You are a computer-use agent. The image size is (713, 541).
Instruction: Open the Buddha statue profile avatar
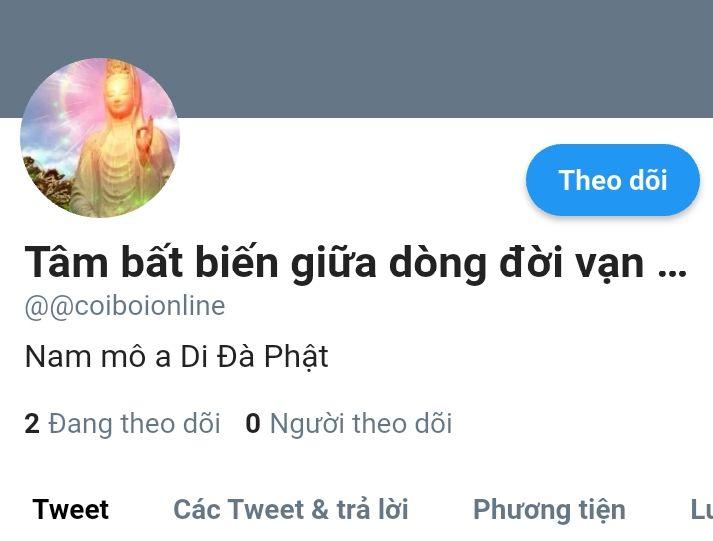tap(100, 138)
